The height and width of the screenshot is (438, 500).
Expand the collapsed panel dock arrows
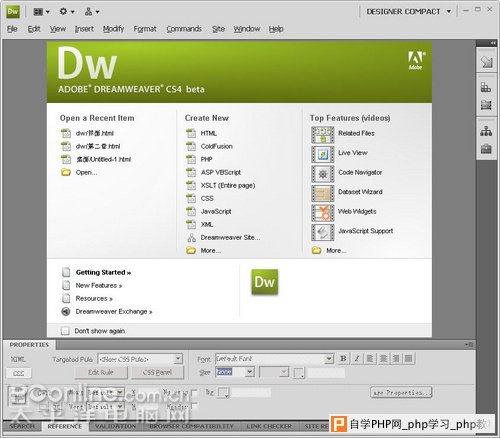493,43
